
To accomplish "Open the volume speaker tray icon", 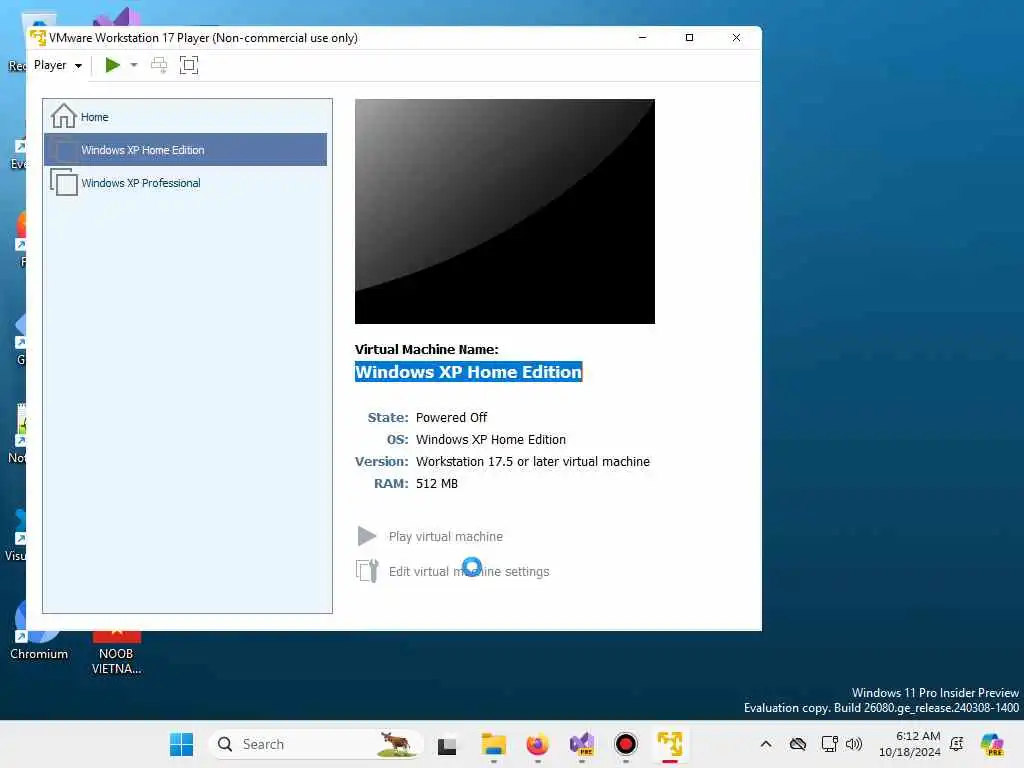I will tap(854, 744).
